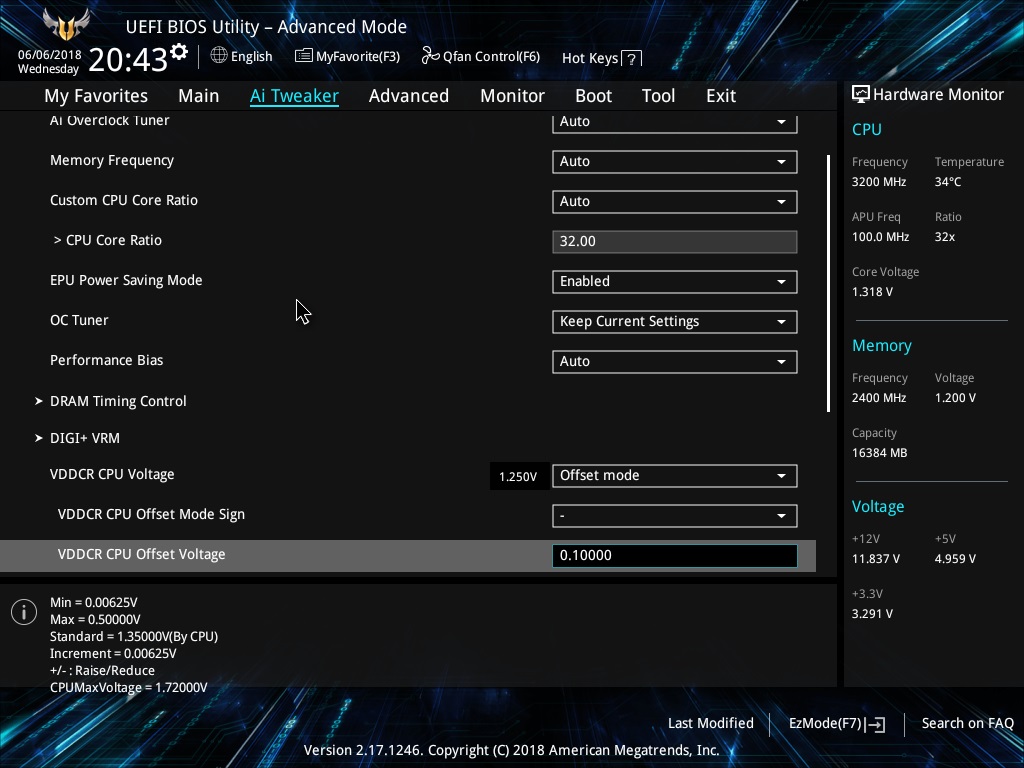
Task: Click the +5V 4.959 V reading
Action: (955, 559)
